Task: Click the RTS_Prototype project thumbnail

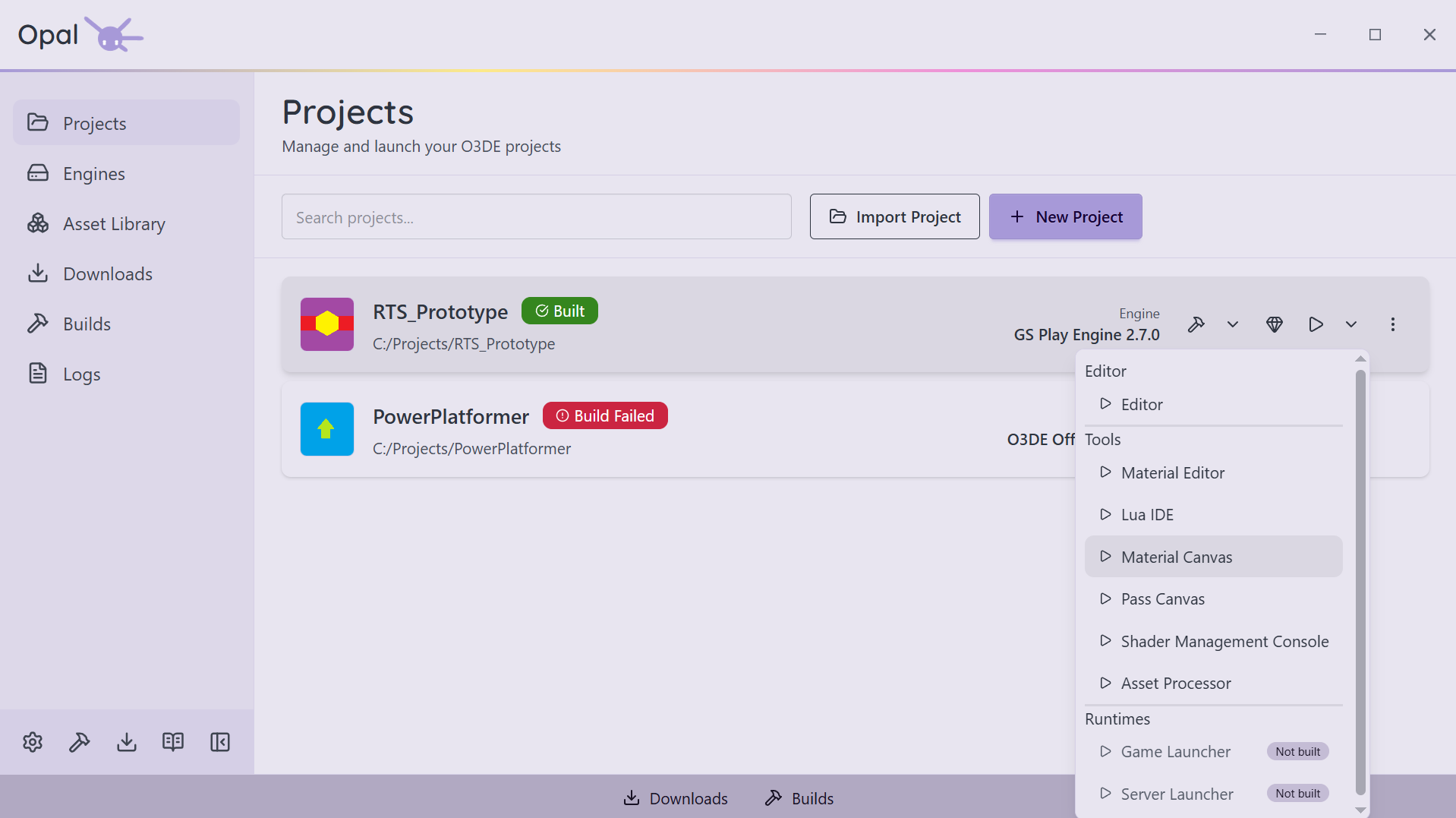Action: point(327,324)
